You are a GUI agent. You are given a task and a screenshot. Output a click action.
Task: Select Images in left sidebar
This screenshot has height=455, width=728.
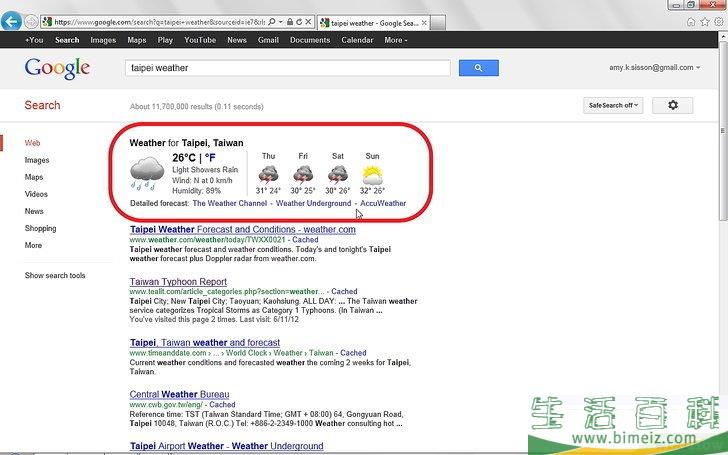coord(37,160)
